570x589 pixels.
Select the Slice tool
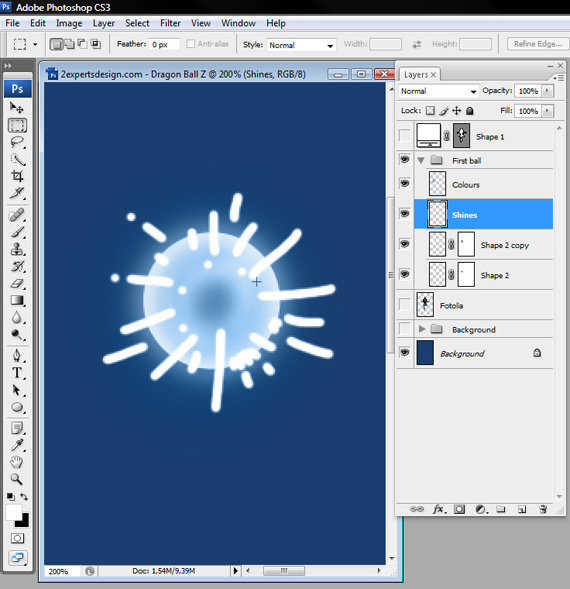[17, 193]
